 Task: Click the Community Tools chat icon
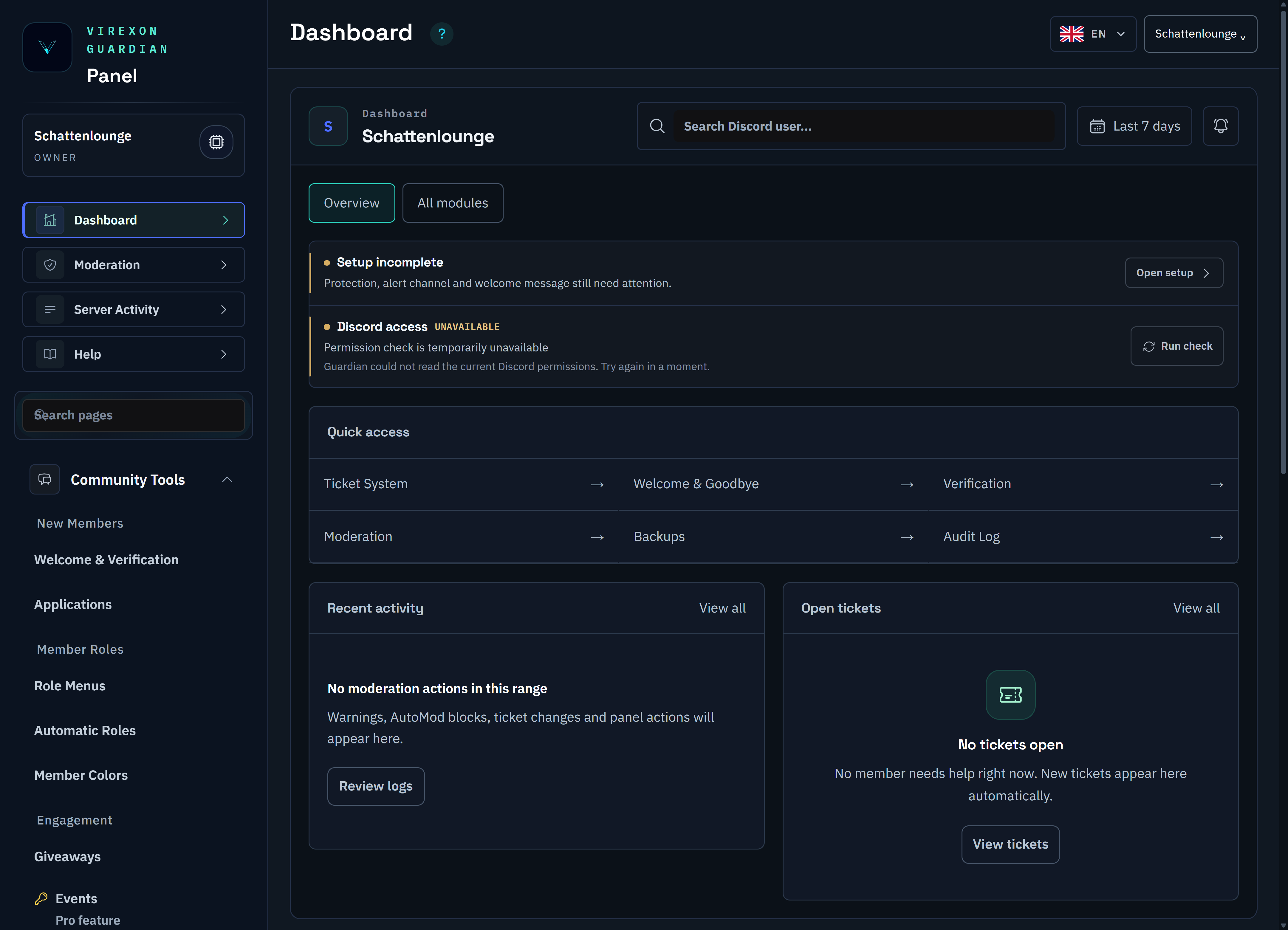click(45, 480)
